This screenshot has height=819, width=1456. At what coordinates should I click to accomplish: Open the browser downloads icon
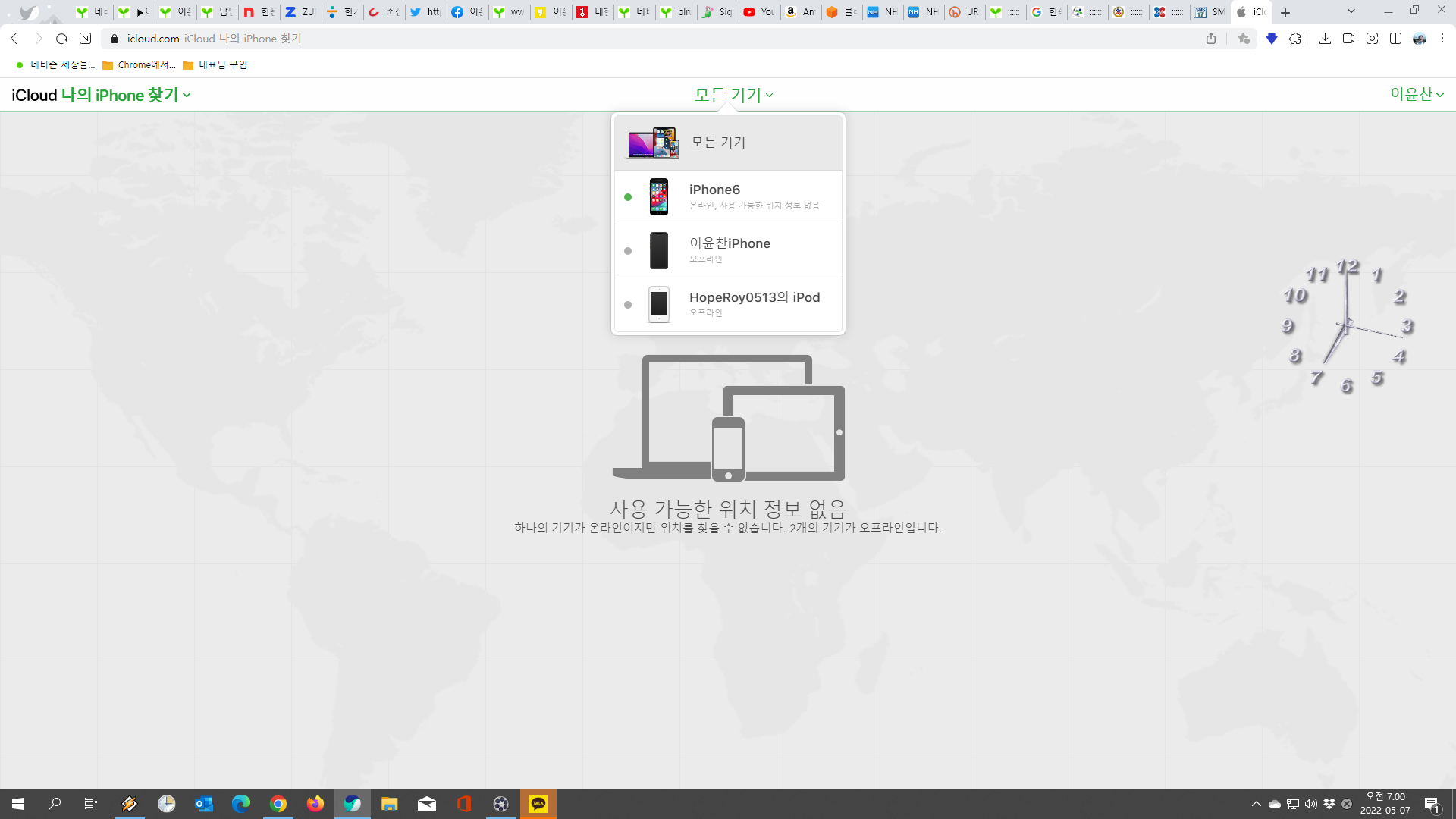[1325, 39]
